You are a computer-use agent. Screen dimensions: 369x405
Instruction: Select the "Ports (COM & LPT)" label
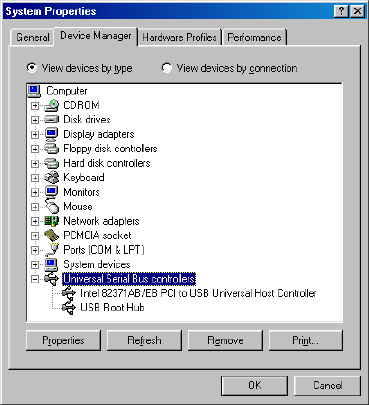(x=104, y=250)
